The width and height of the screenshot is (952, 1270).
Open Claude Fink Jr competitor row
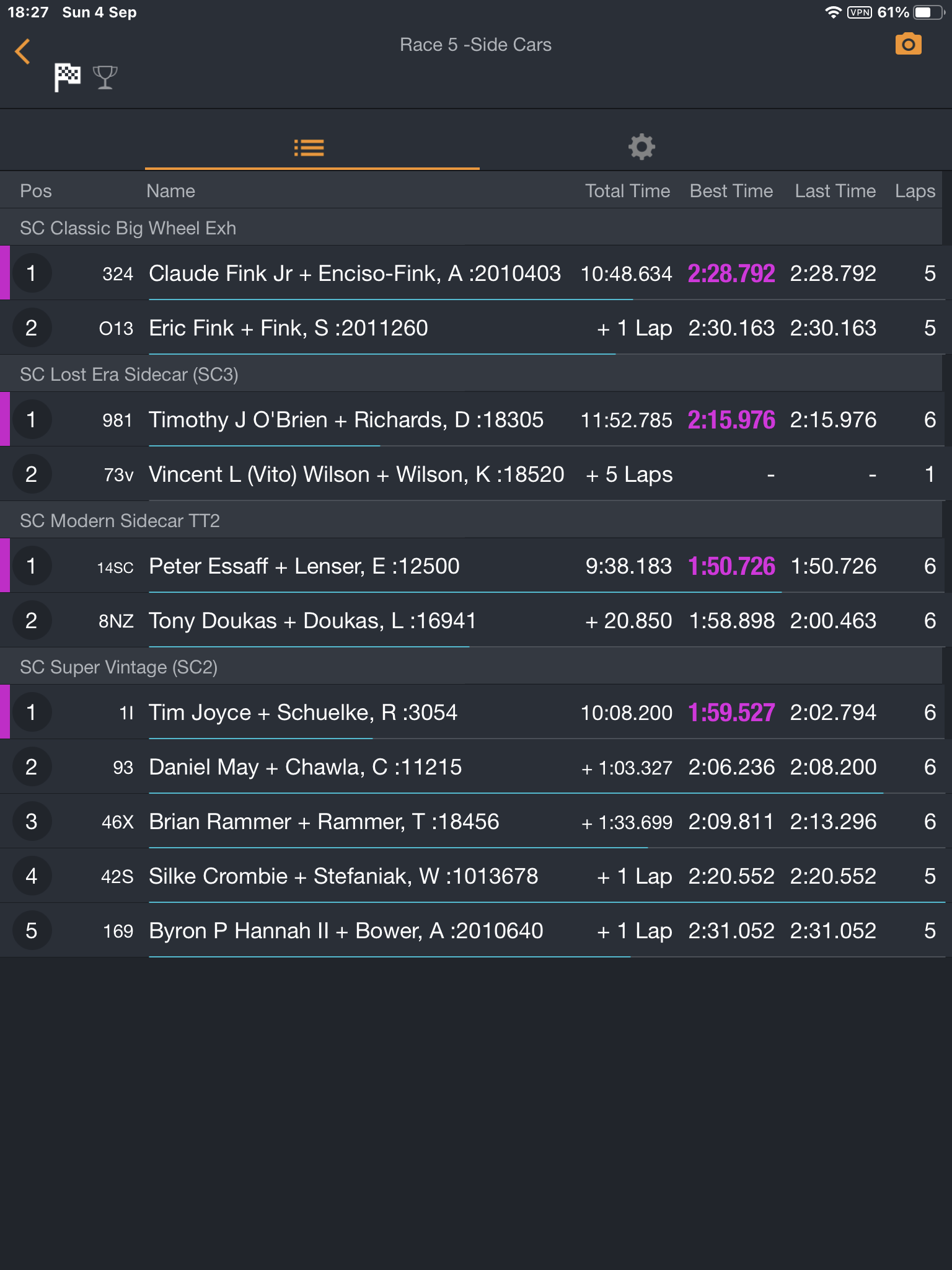pyautogui.click(x=355, y=273)
